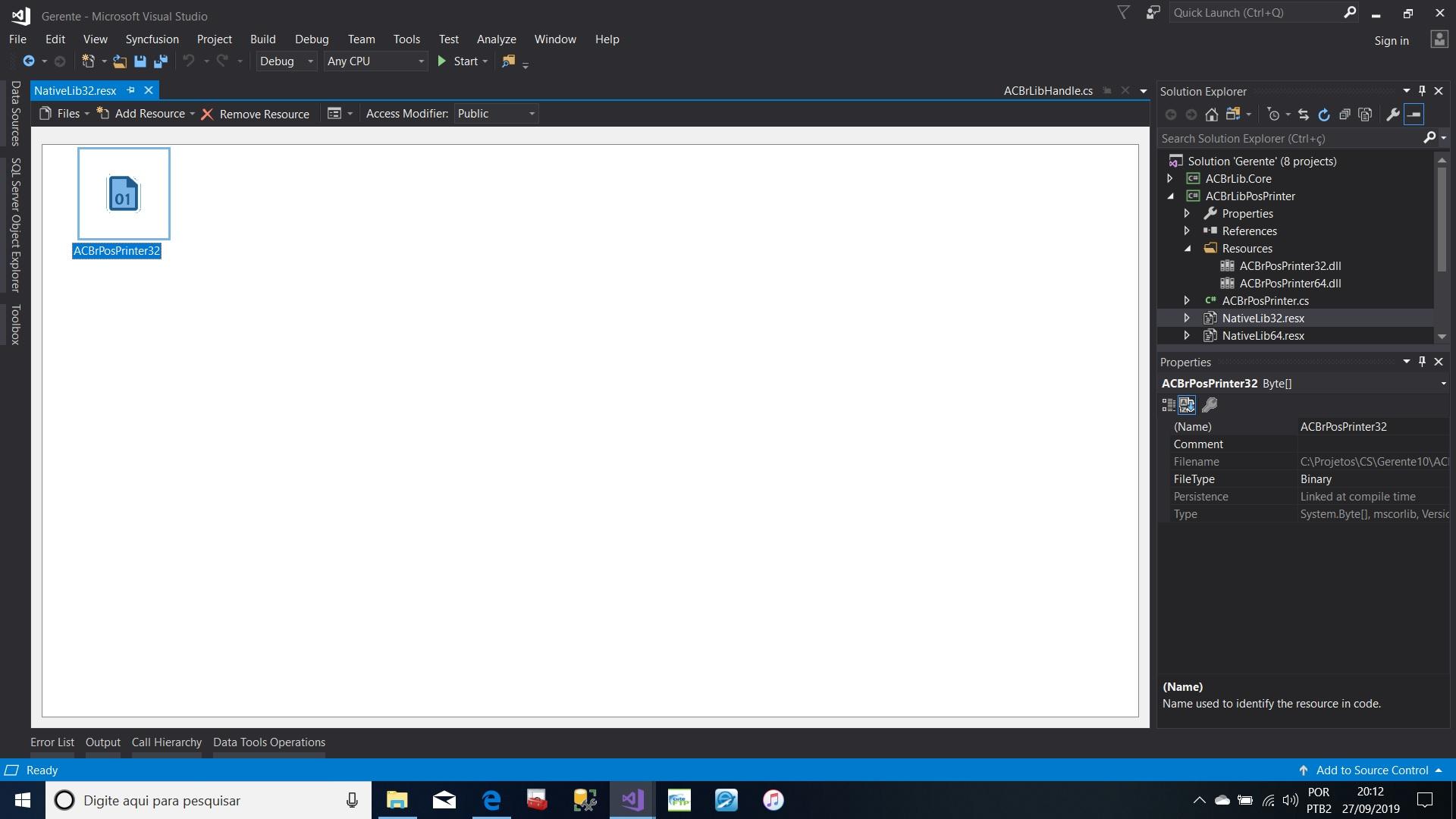
Task: Open the Windows Start menu
Action: pos(23,800)
